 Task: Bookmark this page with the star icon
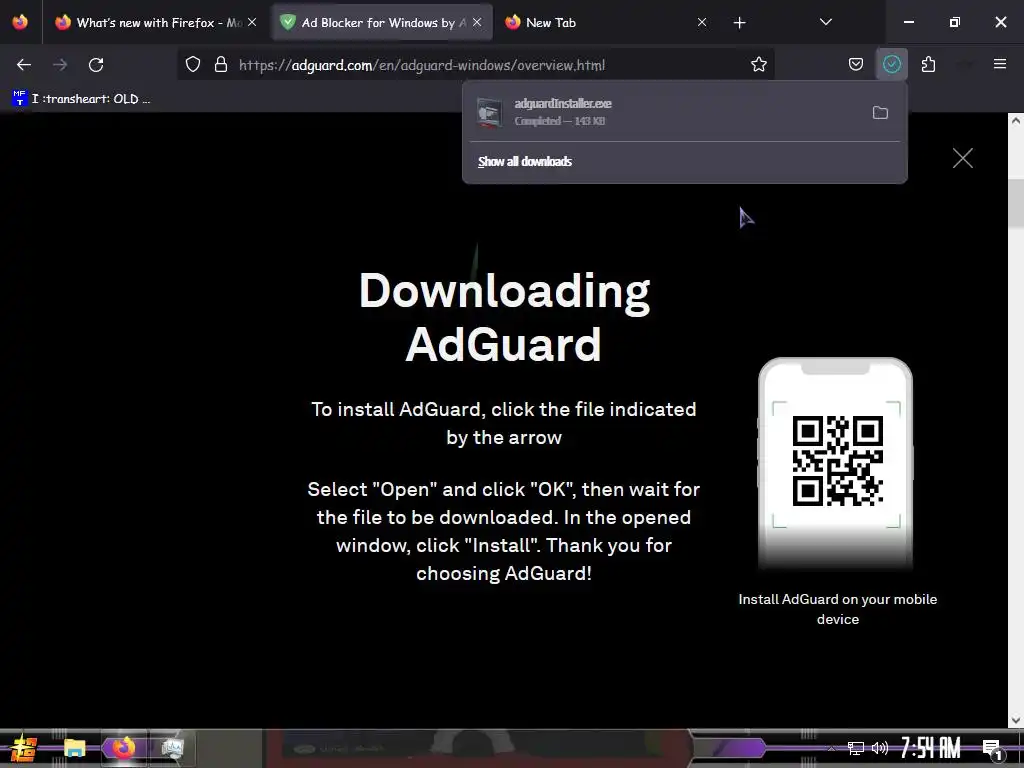click(758, 65)
